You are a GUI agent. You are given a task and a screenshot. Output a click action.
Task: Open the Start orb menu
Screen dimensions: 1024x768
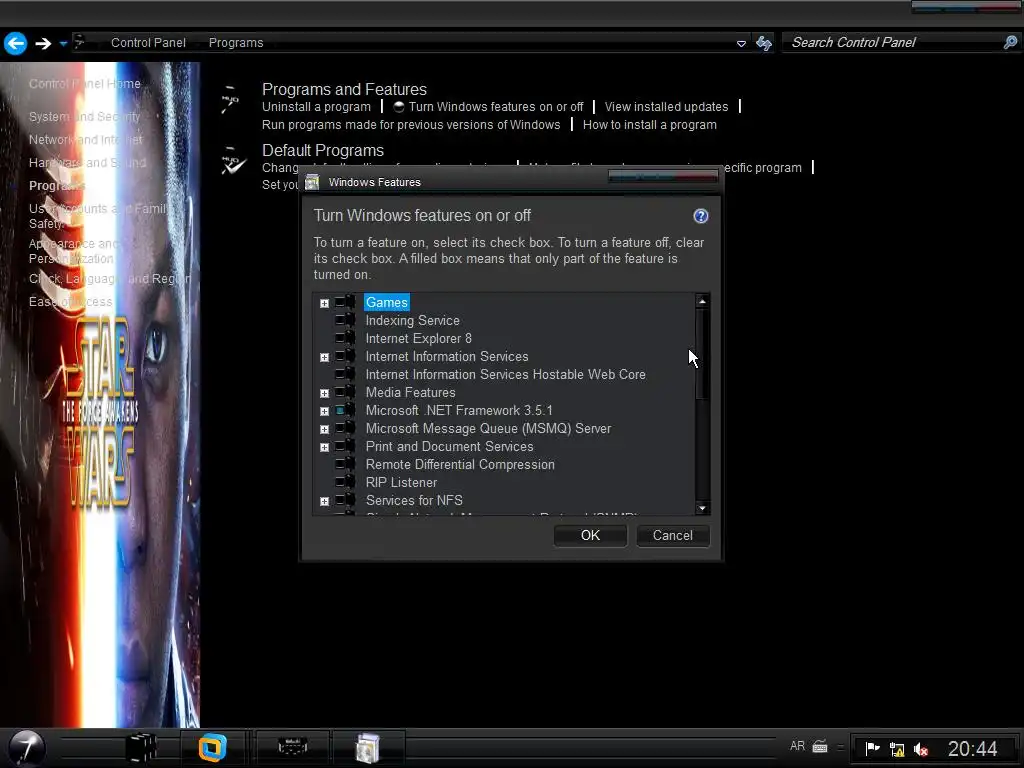(27, 748)
